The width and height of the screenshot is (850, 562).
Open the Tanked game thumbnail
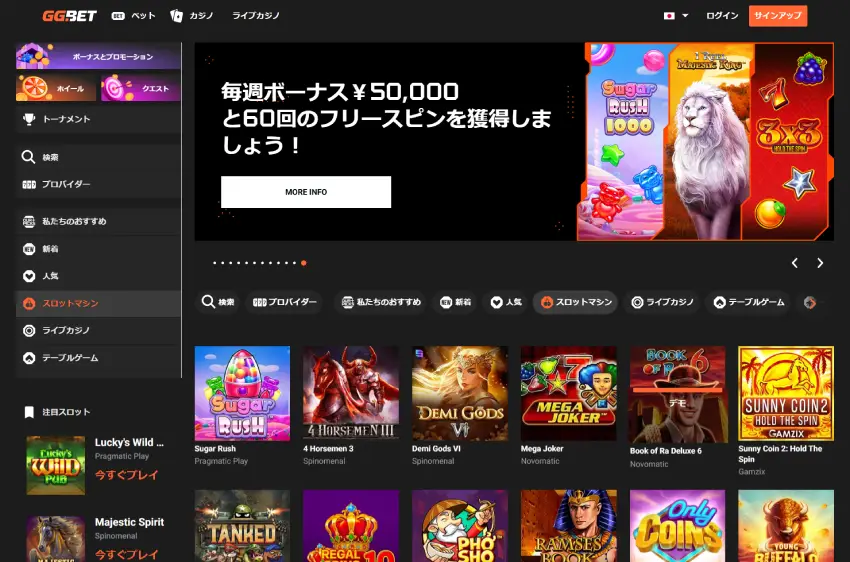242,526
